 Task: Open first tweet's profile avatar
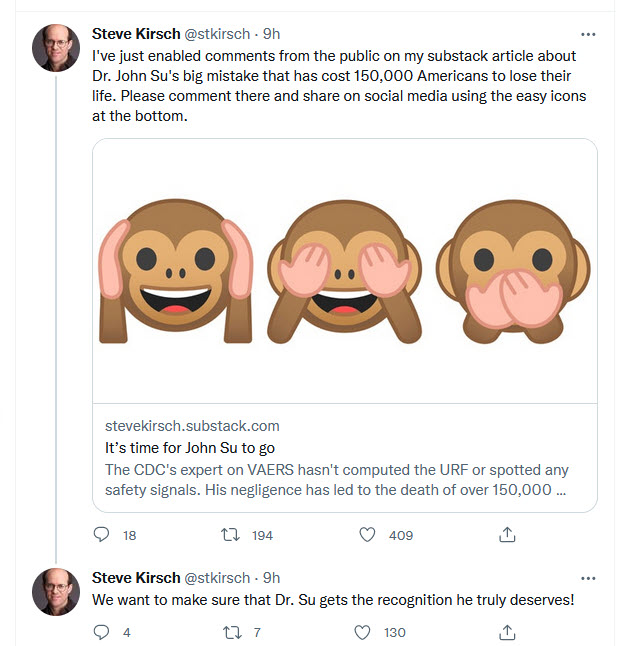(56, 47)
